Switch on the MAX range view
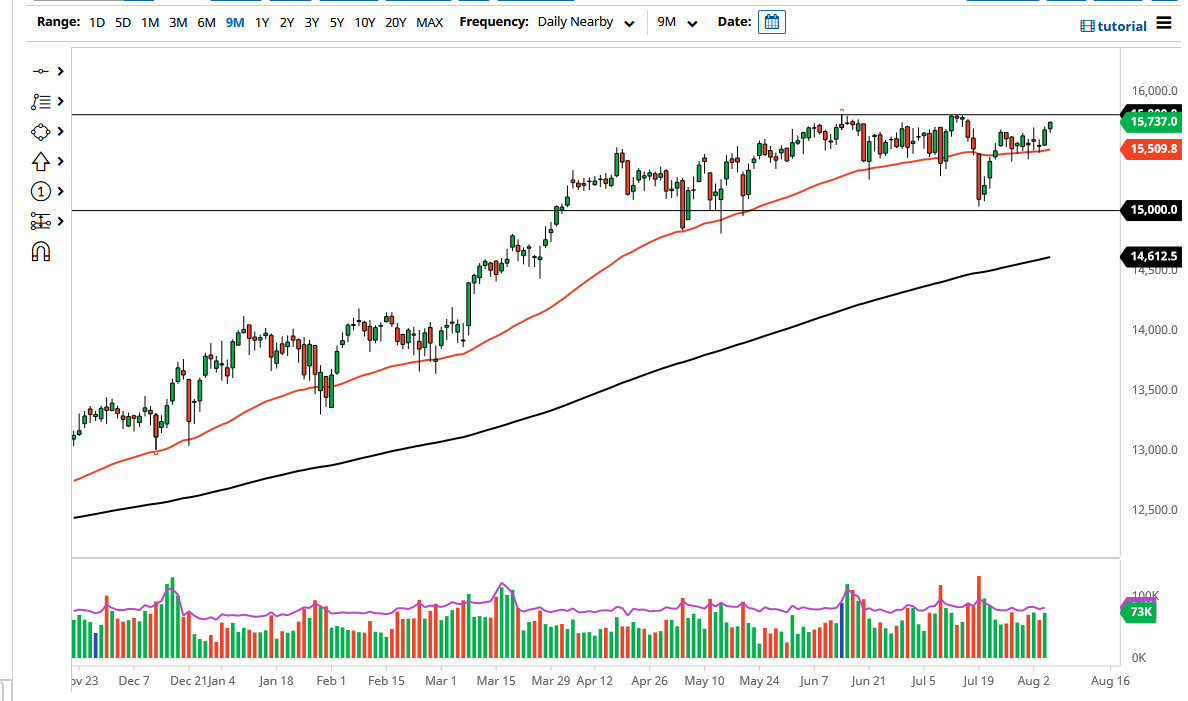This screenshot has height=701, width=1188. [x=430, y=21]
